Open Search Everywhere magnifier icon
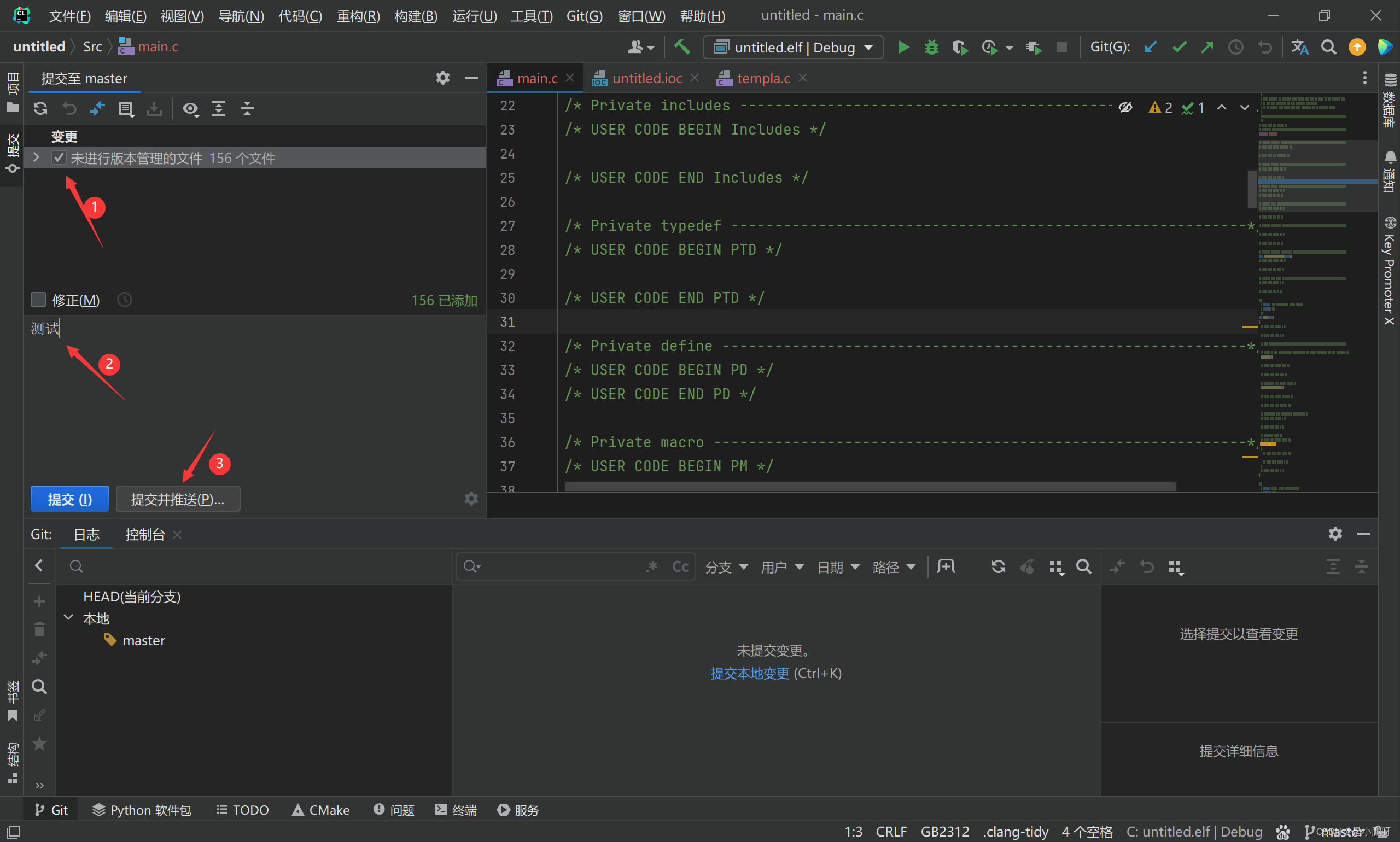Screen dimensions: 1400x842 click(x=1328, y=47)
